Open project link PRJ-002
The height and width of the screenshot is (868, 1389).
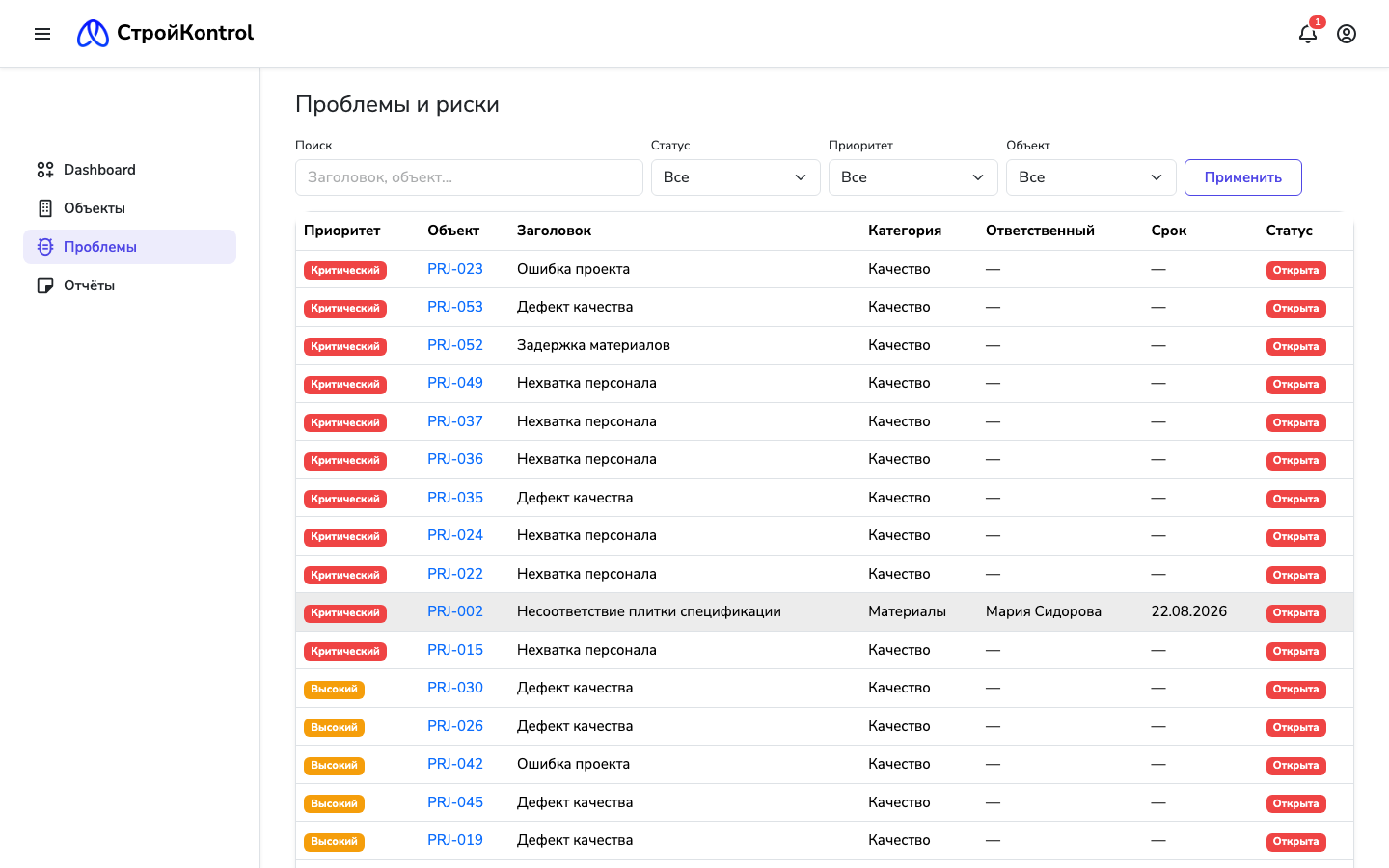coord(455,611)
